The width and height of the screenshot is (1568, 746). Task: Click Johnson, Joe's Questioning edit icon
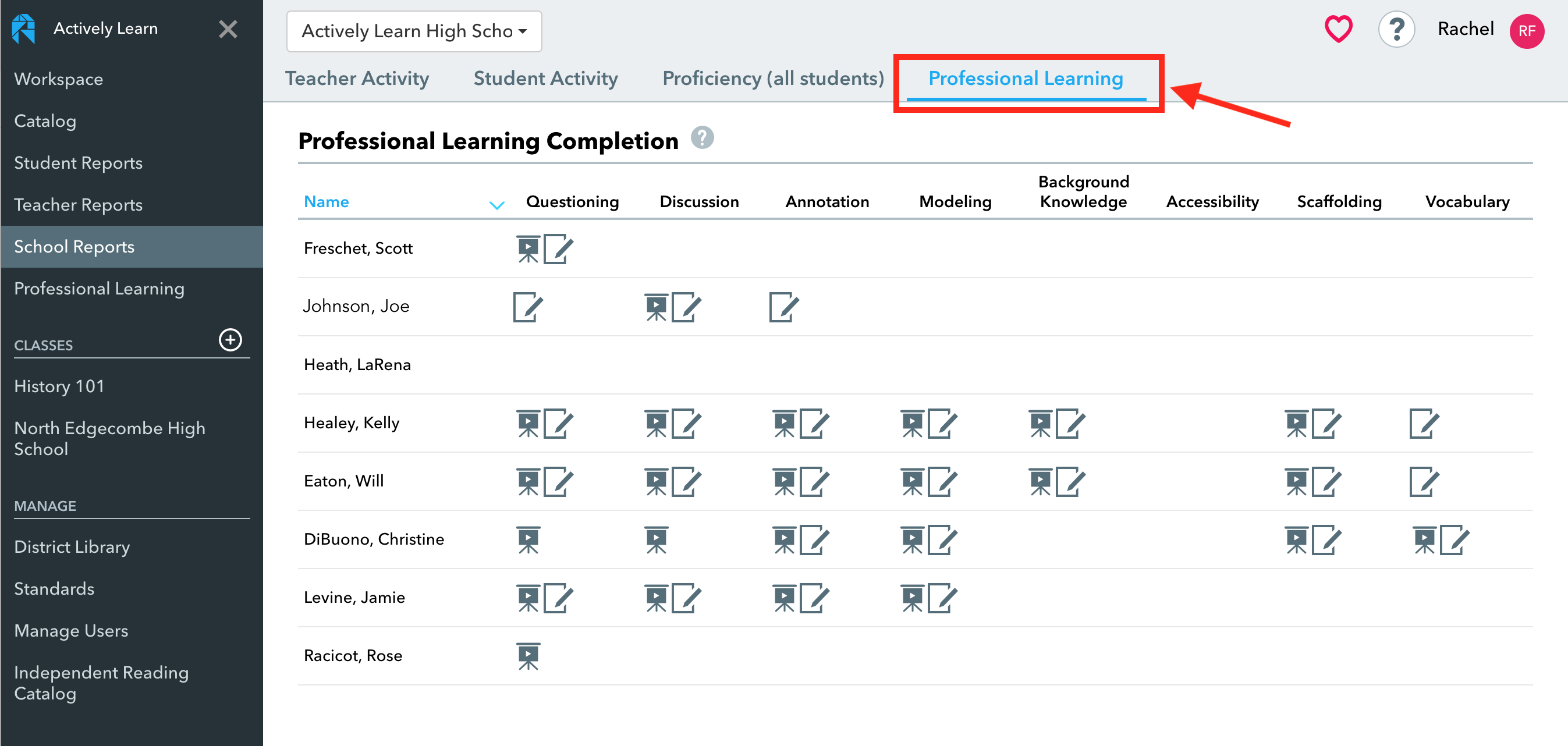tap(528, 307)
